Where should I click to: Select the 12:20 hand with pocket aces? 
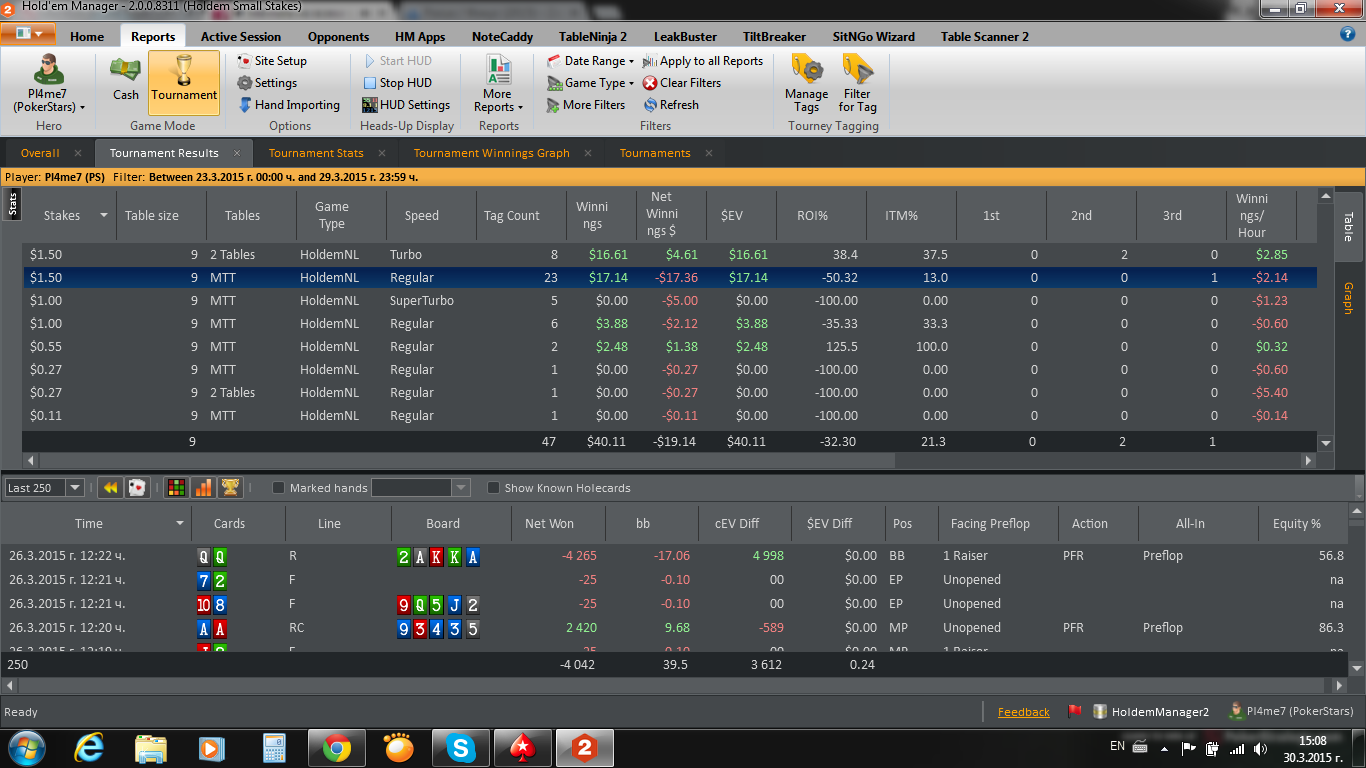(676, 628)
